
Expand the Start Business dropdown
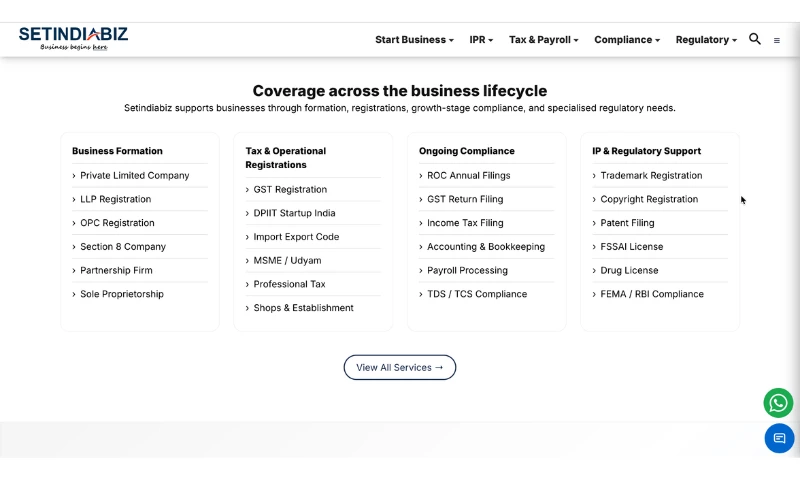414,40
